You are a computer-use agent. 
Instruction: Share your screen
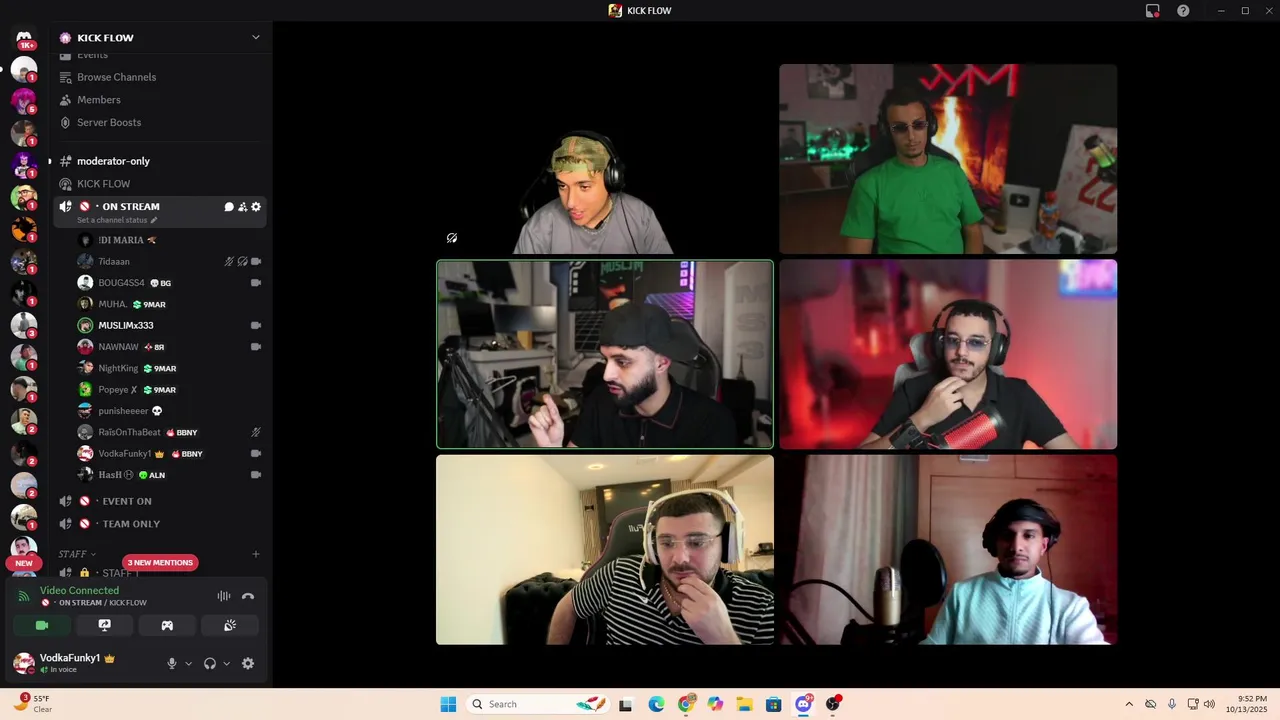pyautogui.click(x=104, y=626)
